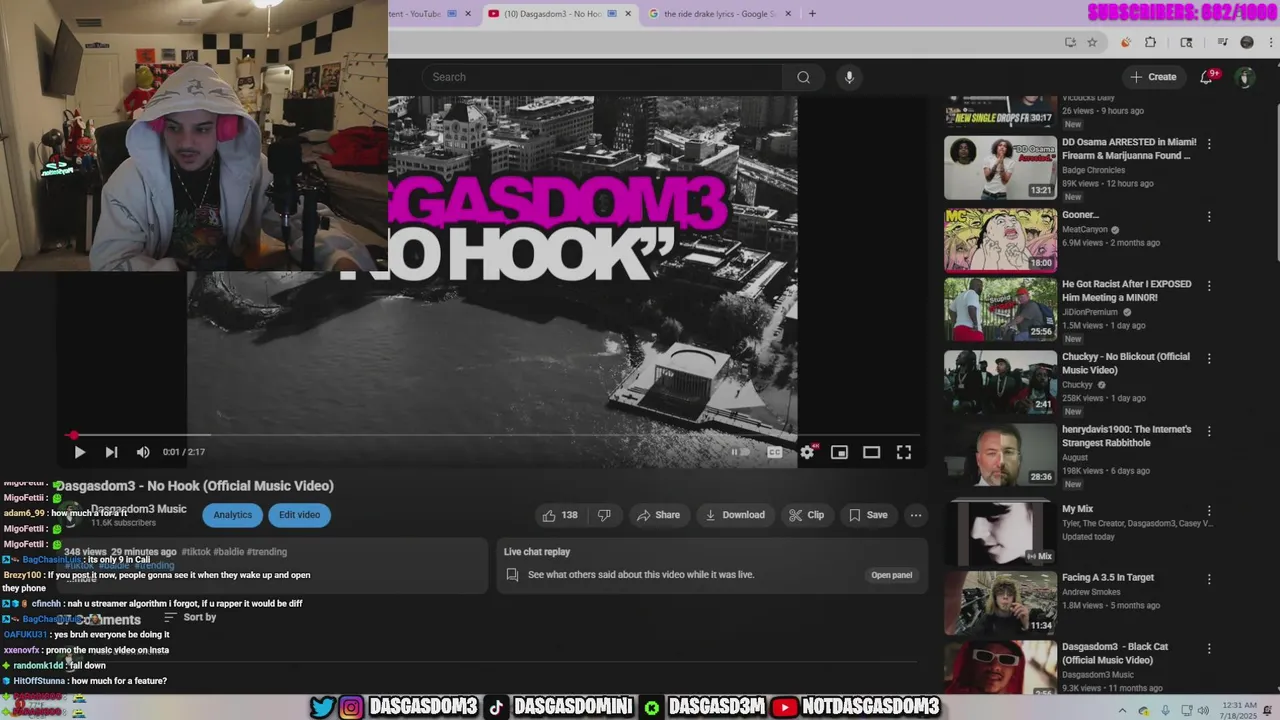Sort comments using Sort by
This screenshot has width=1280, height=720.
click(x=190, y=618)
